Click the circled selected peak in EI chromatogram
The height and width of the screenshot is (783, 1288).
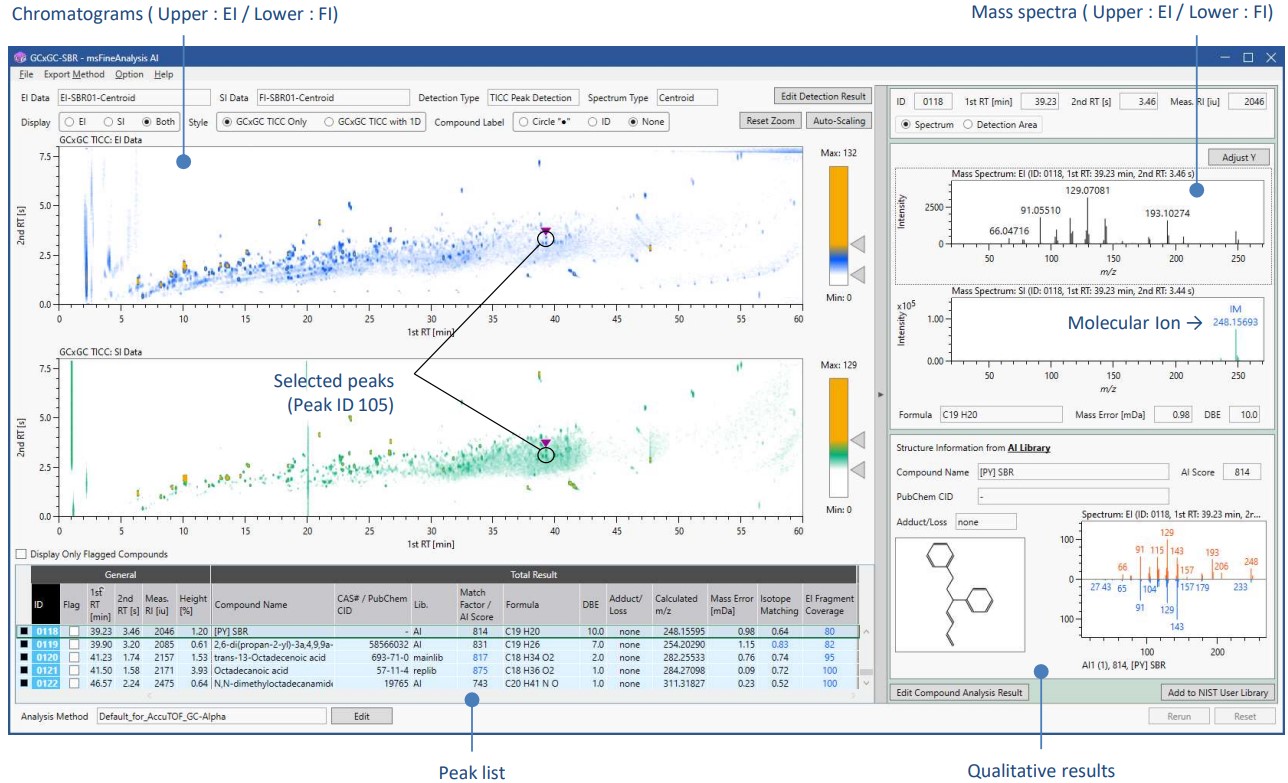coord(546,240)
